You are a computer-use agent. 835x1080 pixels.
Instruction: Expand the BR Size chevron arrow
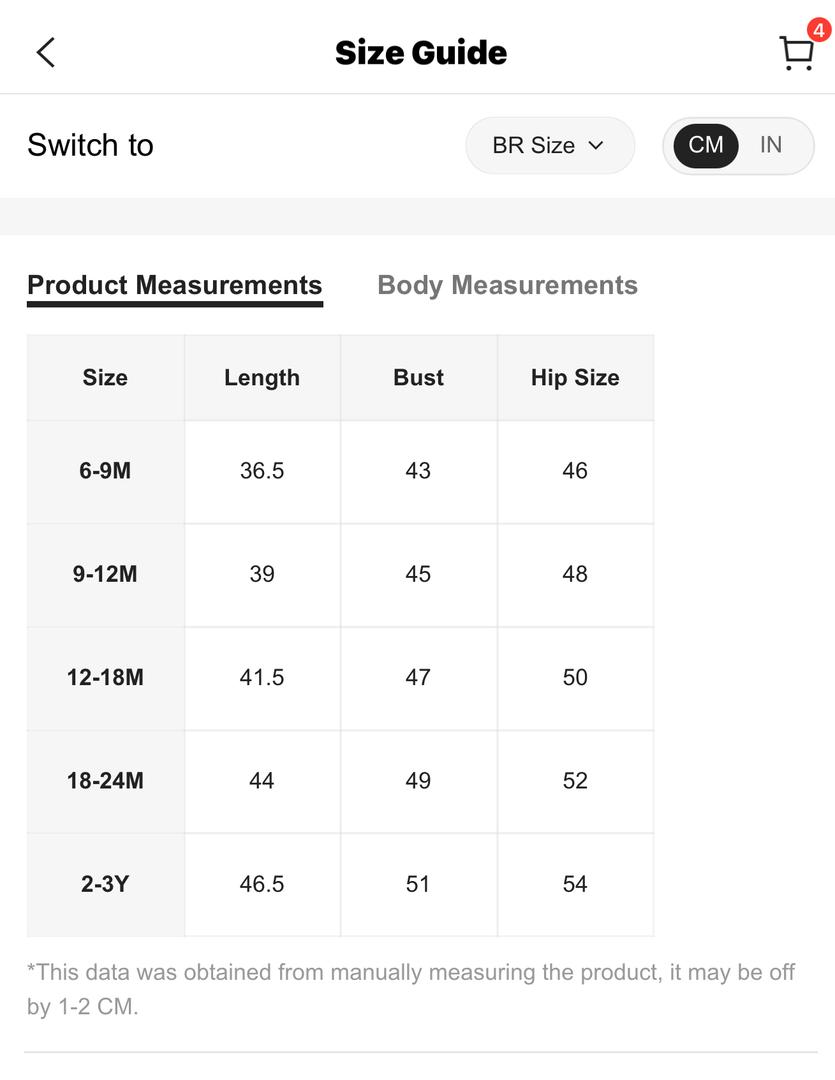tap(596, 145)
